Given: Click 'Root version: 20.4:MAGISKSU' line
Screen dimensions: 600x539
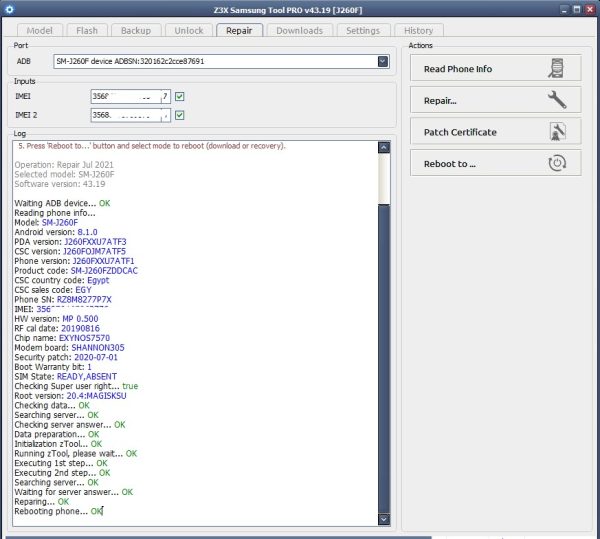Looking at the screenshot, I should (x=70, y=396).
